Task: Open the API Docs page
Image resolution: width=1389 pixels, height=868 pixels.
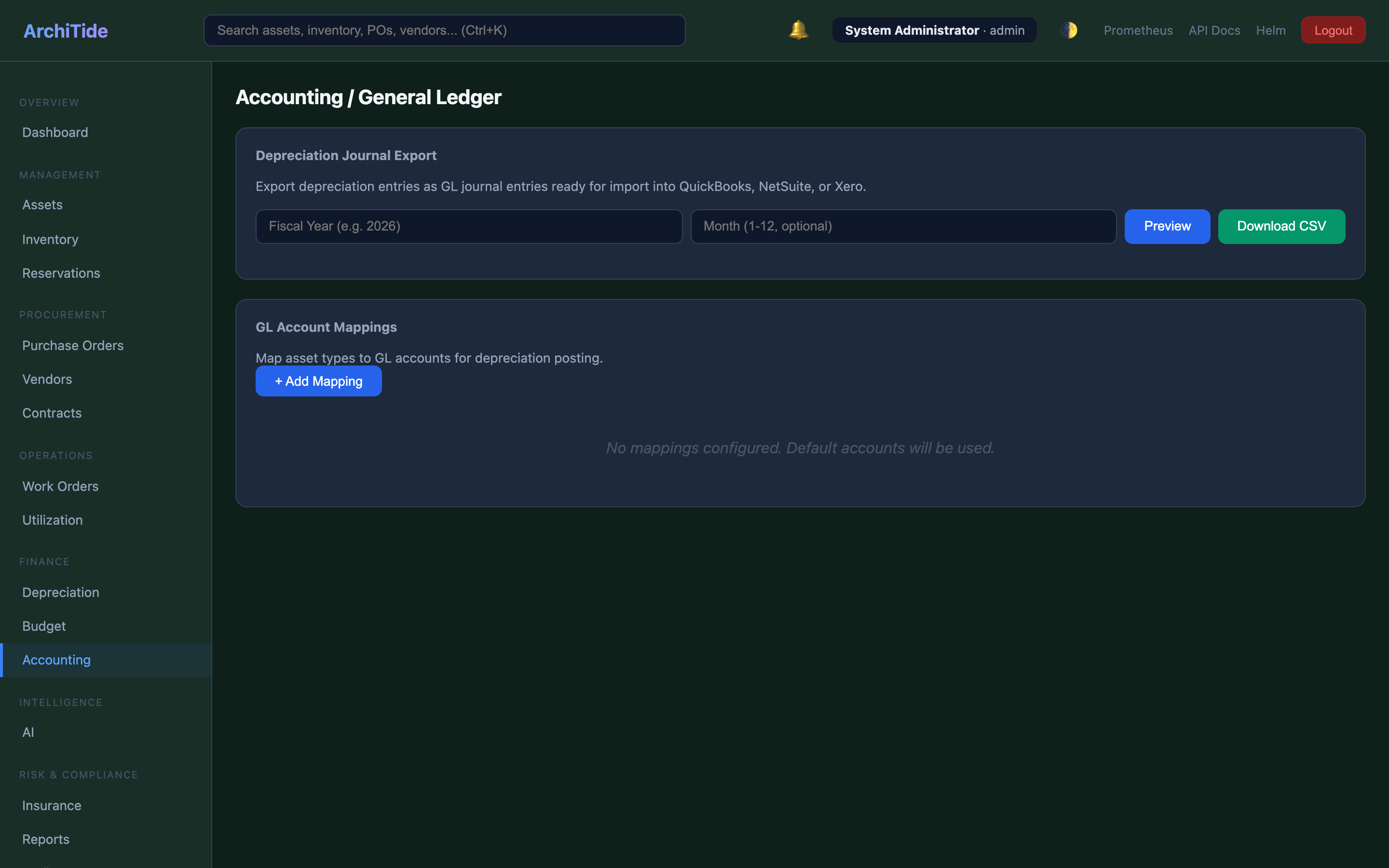Action: click(1214, 30)
